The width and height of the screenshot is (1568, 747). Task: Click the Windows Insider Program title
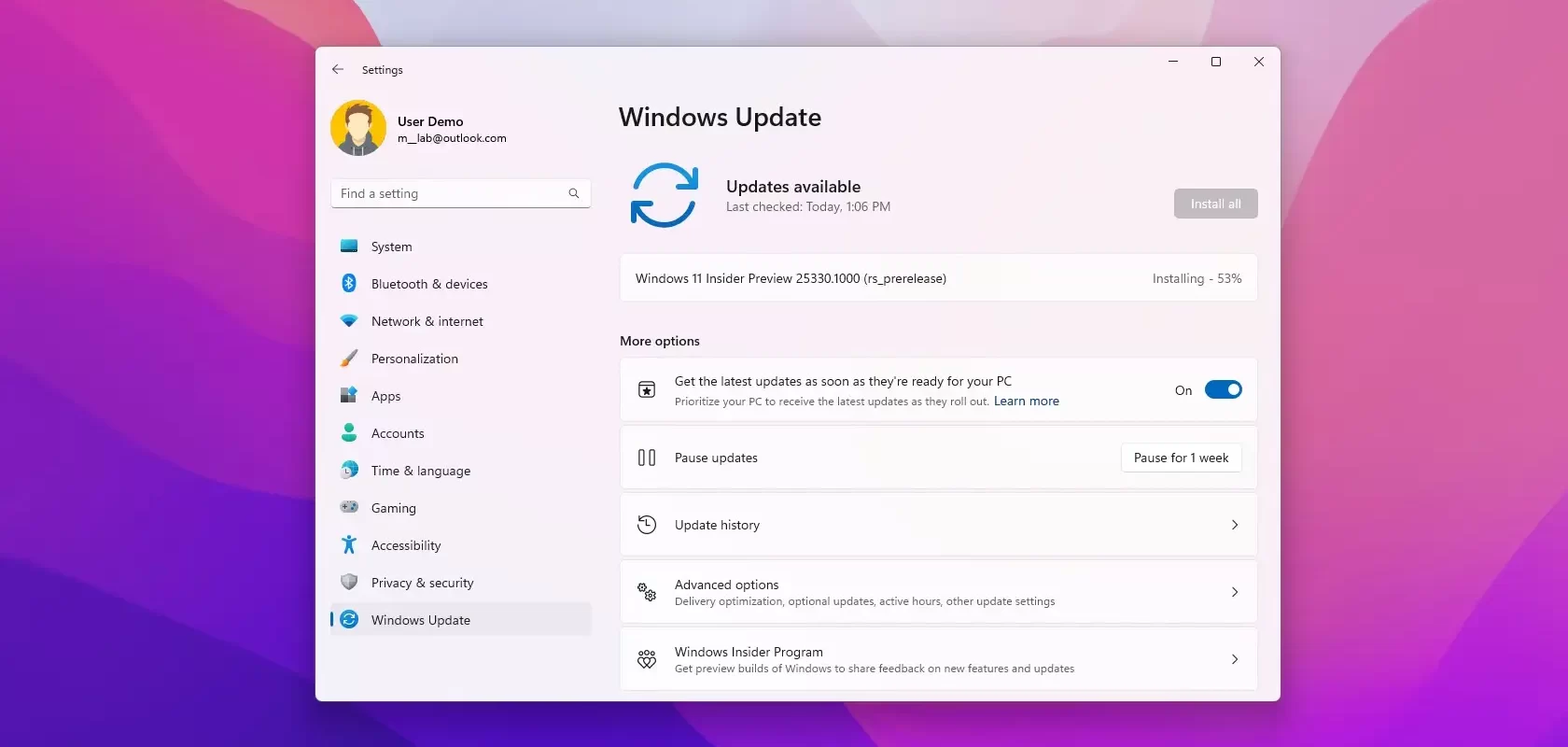point(749,652)
